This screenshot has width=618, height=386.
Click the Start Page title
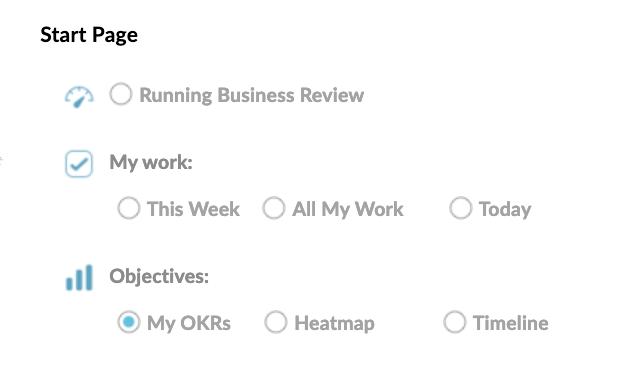[x=89, y=35]
